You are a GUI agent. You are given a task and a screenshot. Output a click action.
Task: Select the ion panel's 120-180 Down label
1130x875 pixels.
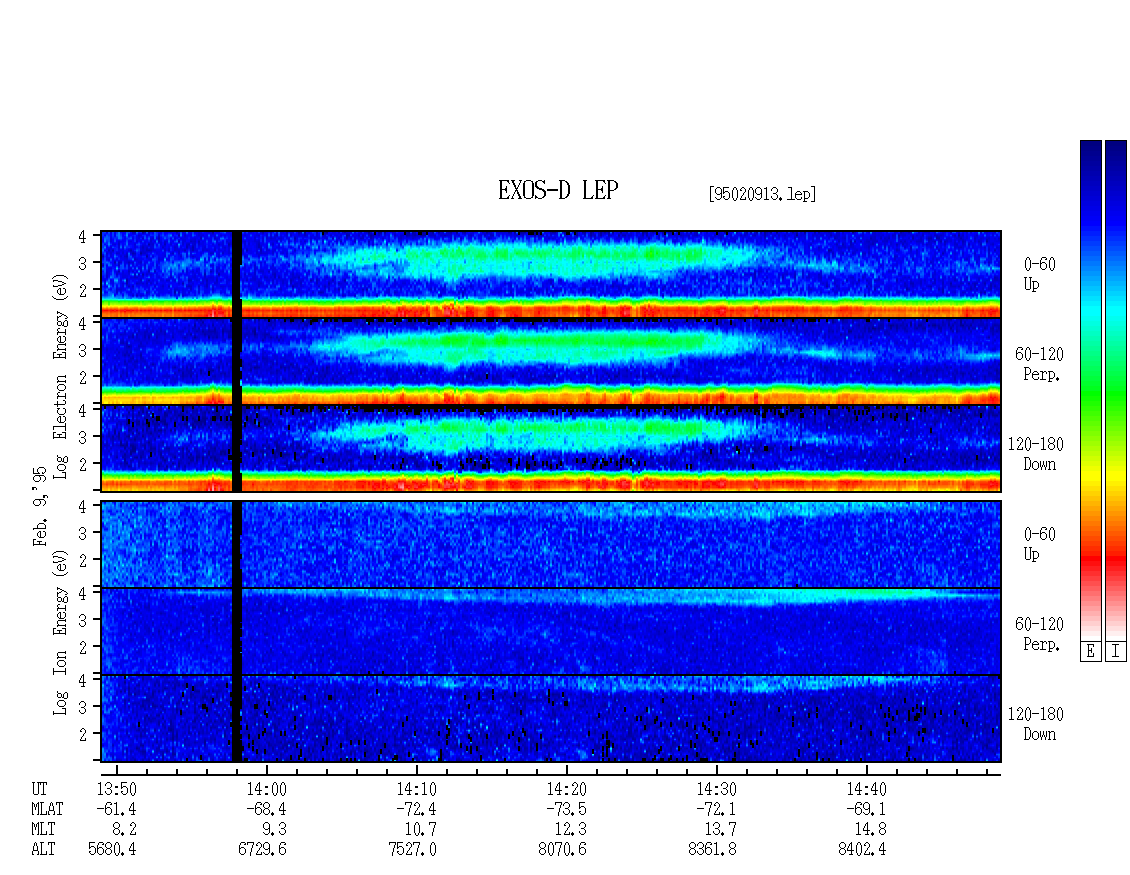click(1036, 724)
